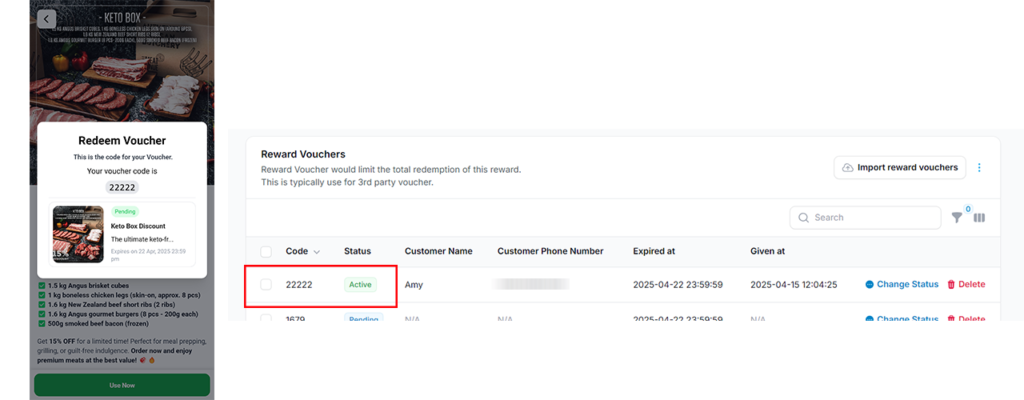Click the Customer Phone Number header
The width and height of the screenshot is (1024, 400).
pyautogui.click(x=550, y=251)
